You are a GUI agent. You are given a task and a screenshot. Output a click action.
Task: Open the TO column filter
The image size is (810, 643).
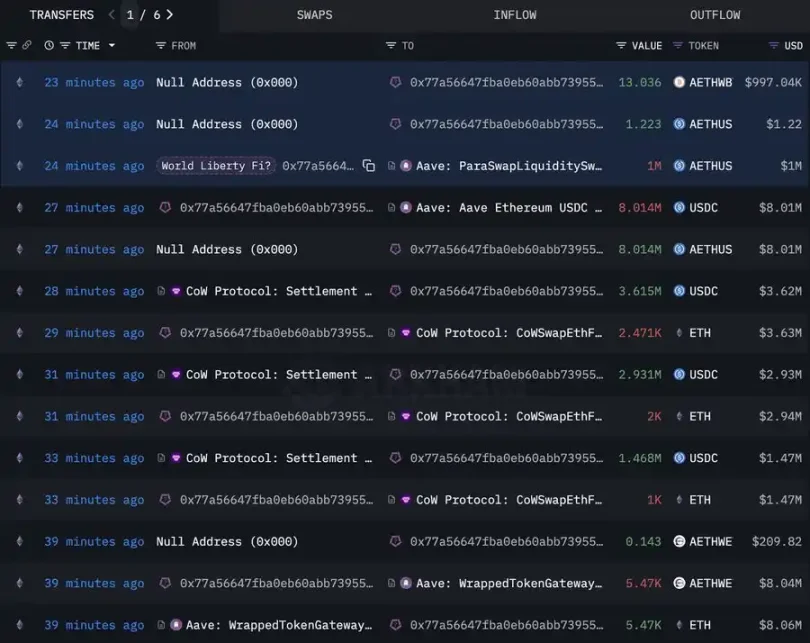pyautogui.click(x=391, y=46)
